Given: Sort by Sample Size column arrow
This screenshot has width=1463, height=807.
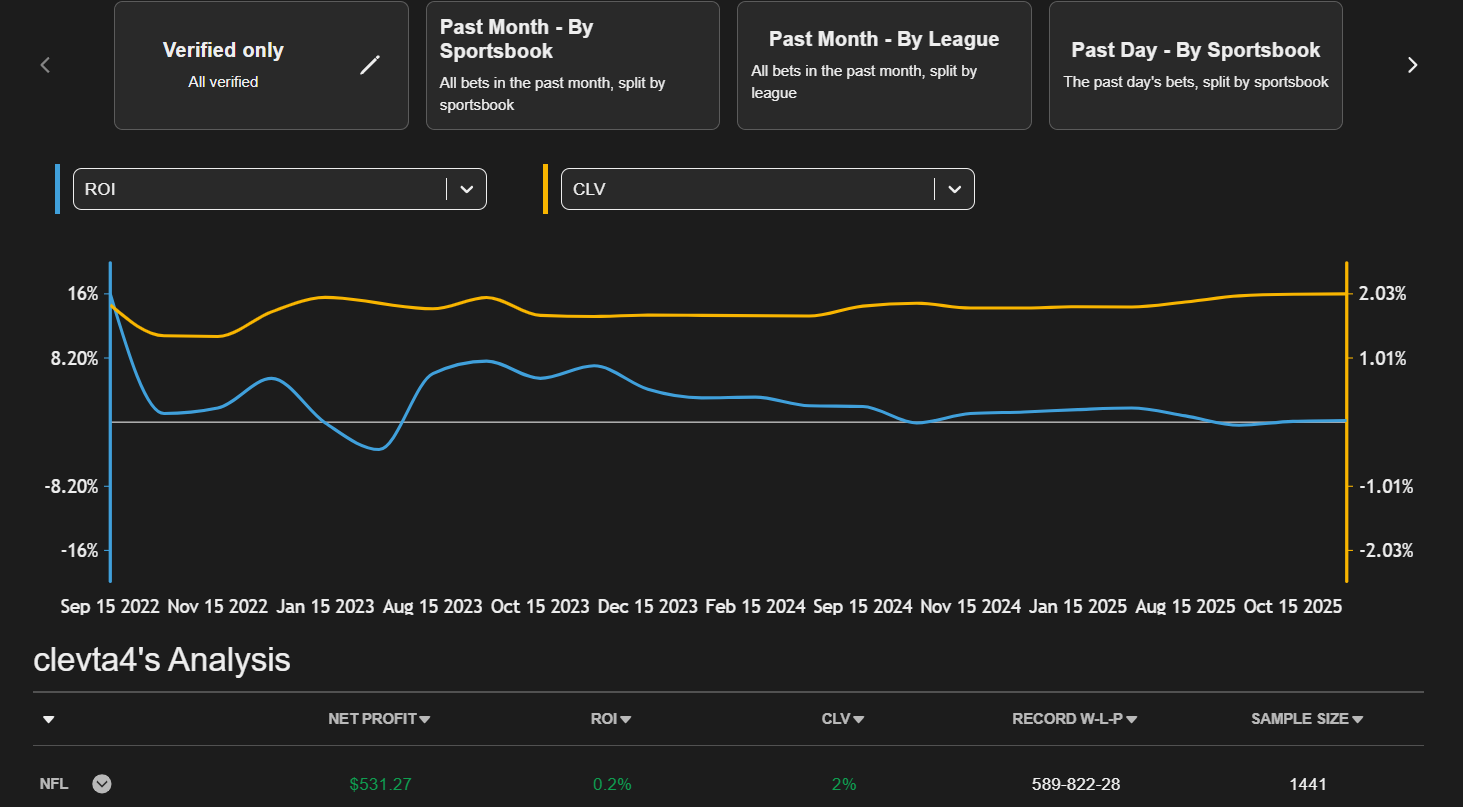Looking at the screenshot, I should 1357,719.
